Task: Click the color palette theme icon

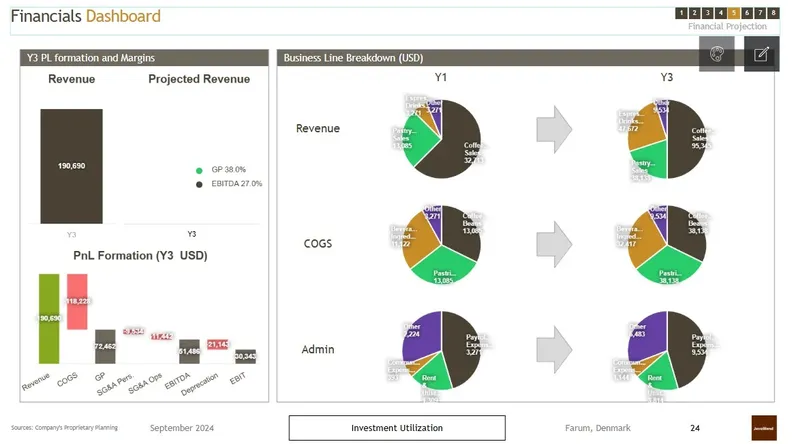Action: [717, 54]
